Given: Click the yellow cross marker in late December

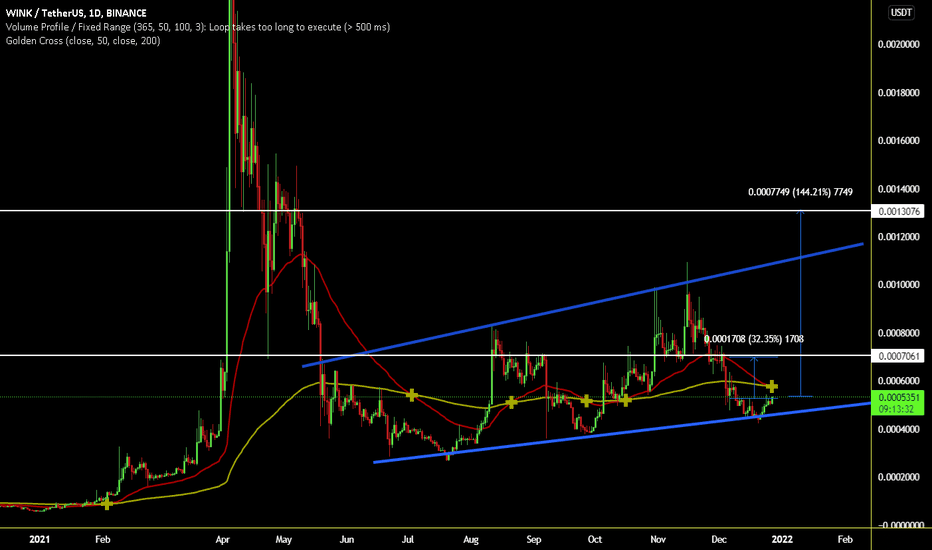Looking at the screenshot, I should point(772,386).
